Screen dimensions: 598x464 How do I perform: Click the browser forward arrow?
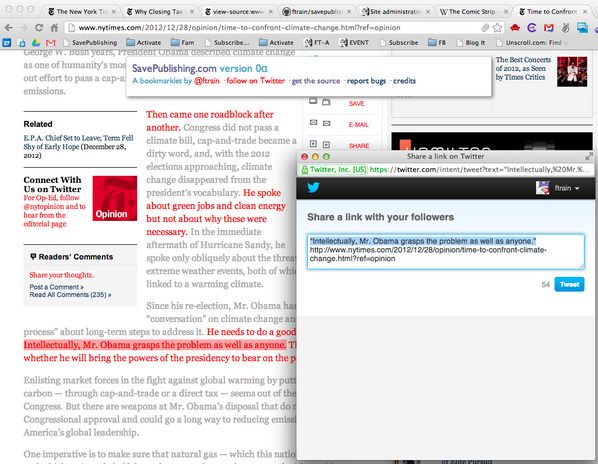tap(24, 27)
